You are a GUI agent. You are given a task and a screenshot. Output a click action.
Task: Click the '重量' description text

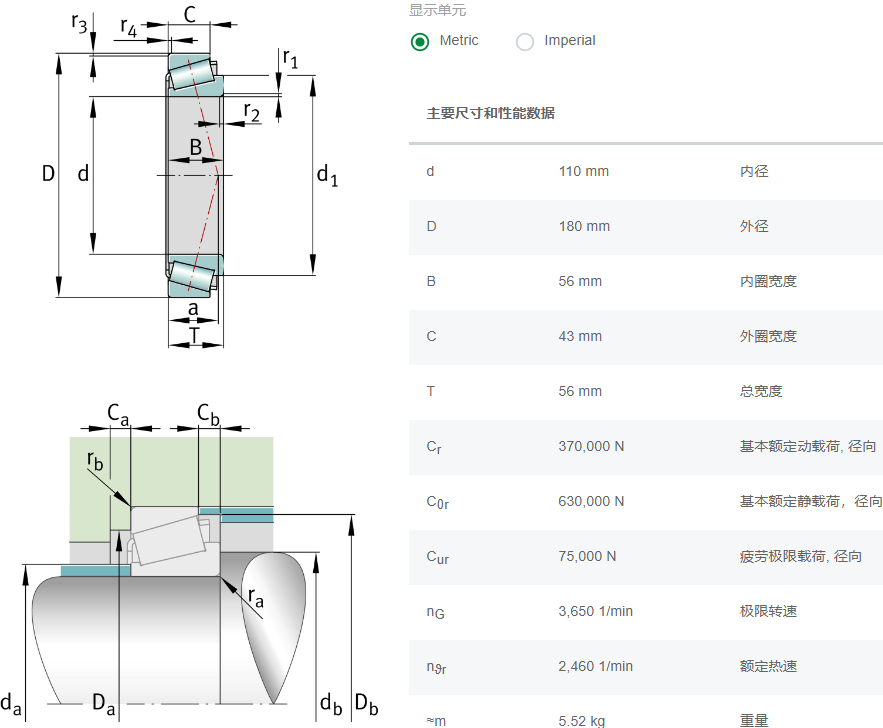point(754,721)
